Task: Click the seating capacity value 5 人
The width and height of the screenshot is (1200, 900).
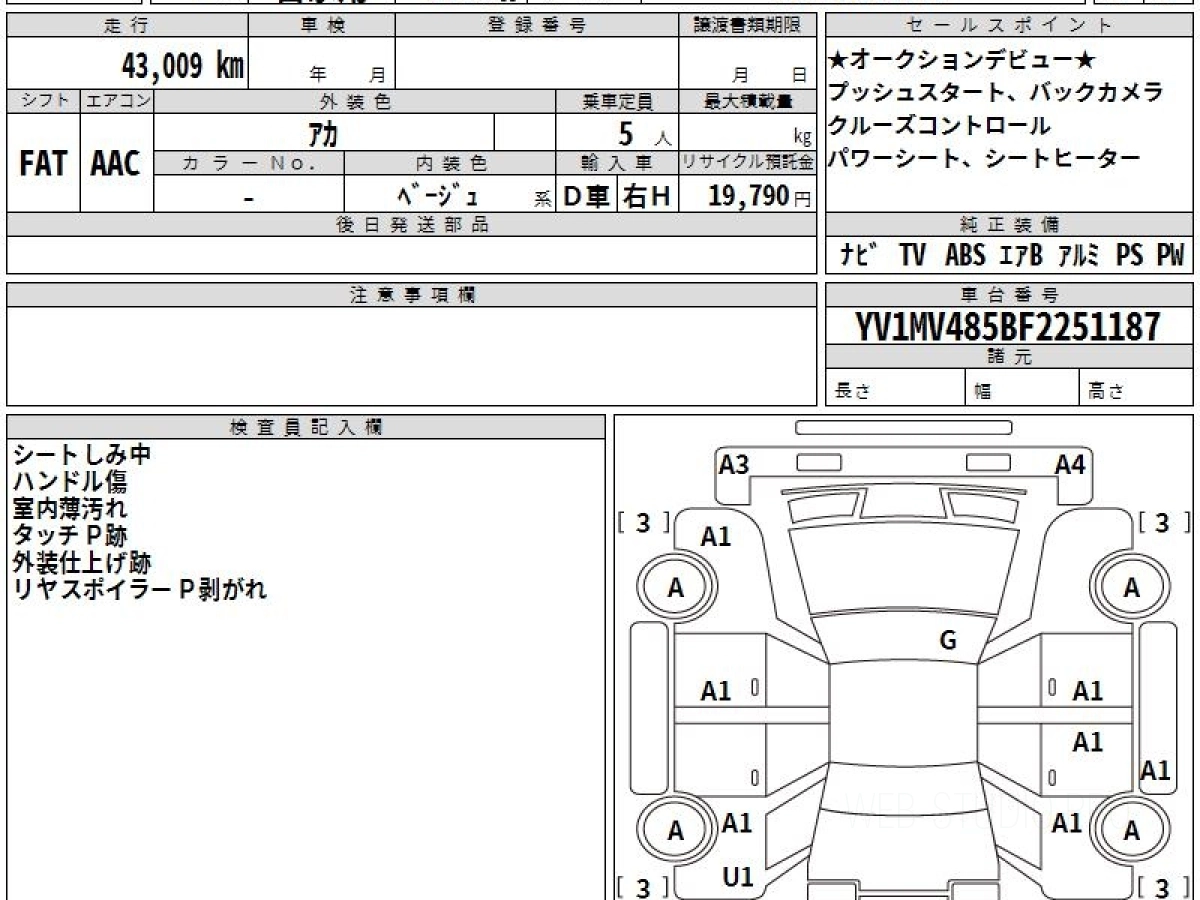Action: [645, 132]
